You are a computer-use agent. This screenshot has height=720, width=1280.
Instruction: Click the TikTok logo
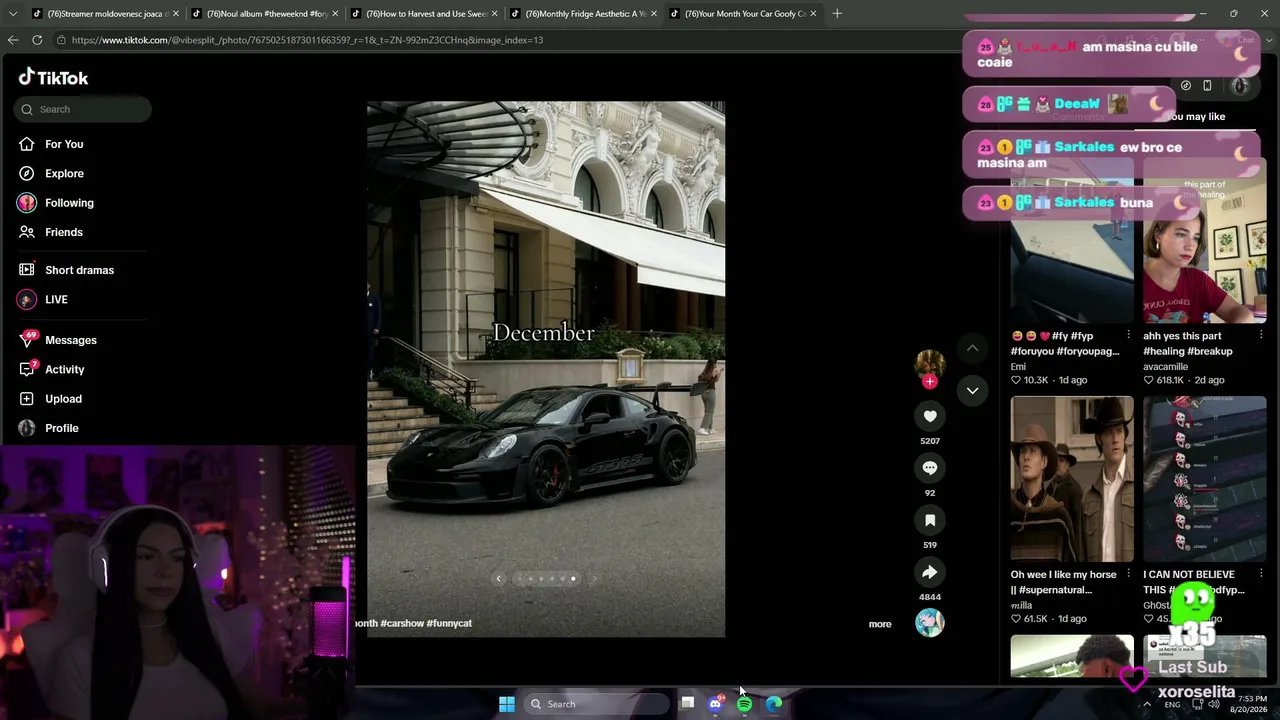click(x=53, y=78)
